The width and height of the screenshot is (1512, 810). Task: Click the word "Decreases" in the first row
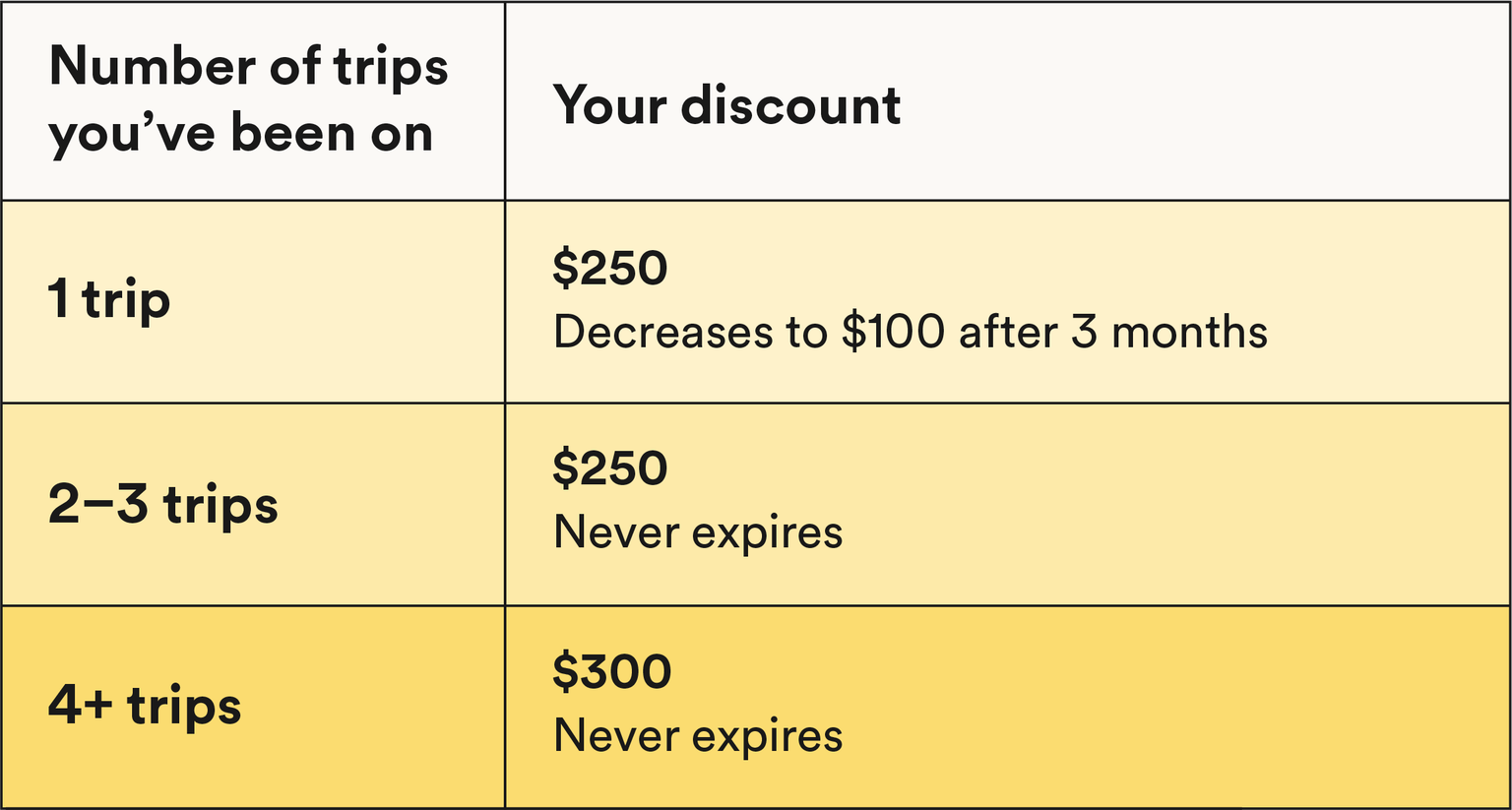663,332
